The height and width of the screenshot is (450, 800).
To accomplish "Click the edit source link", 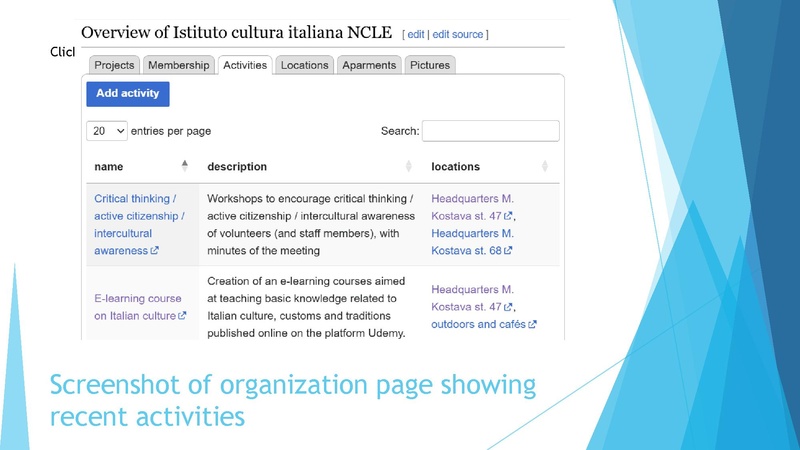I will 458,35.
